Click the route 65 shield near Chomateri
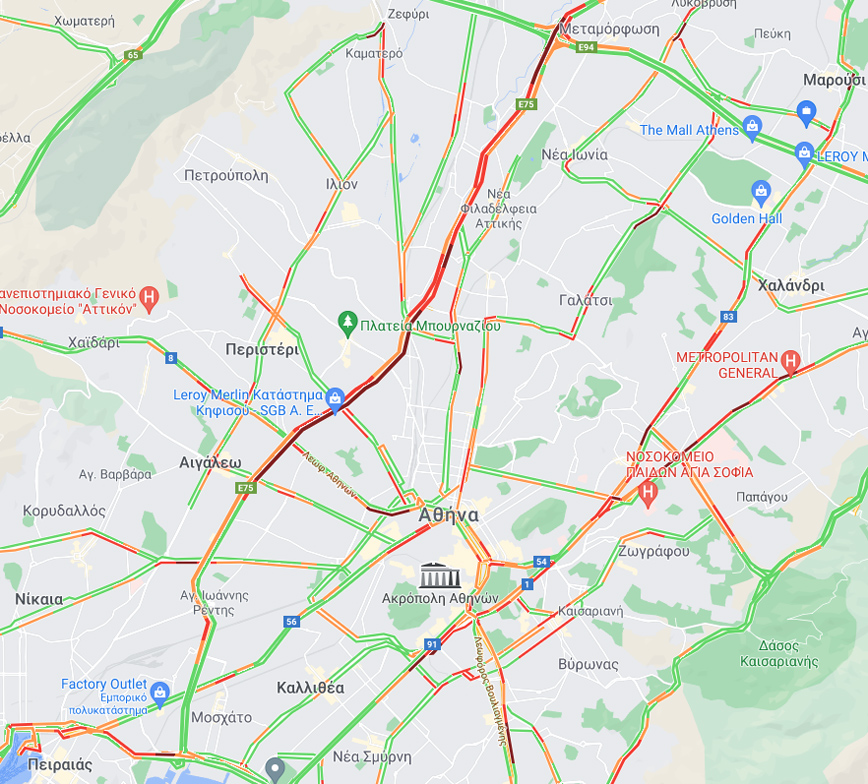Viewport: 868px width, 784px height. [133, 55]
